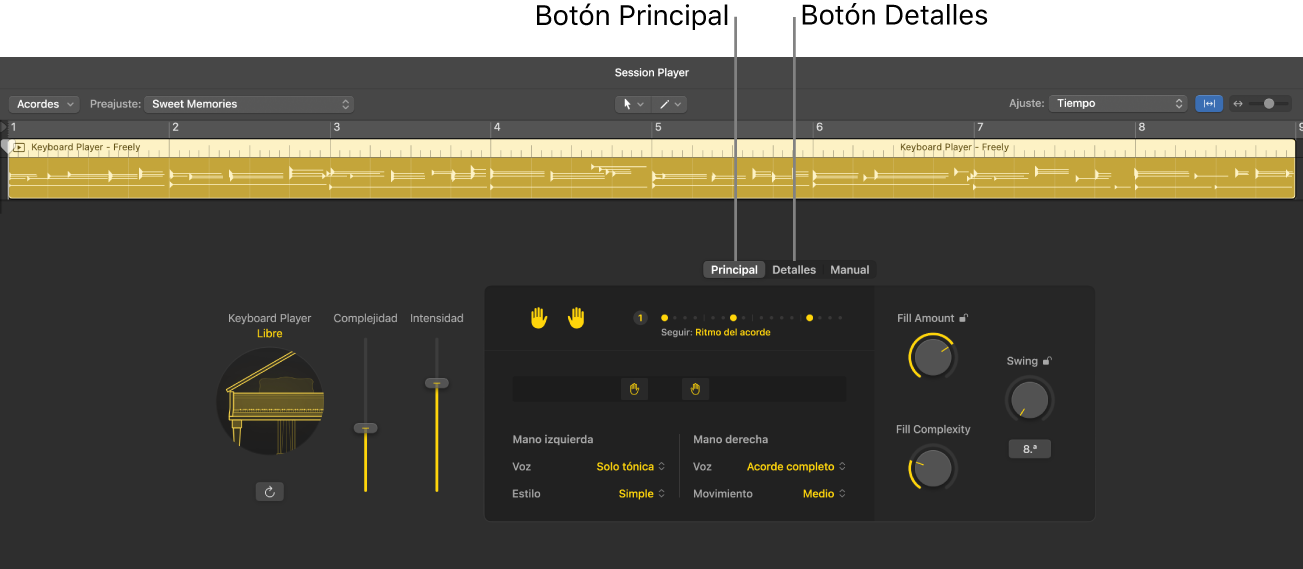Click bar 6 on the ruler

click(x=819, y=128)
